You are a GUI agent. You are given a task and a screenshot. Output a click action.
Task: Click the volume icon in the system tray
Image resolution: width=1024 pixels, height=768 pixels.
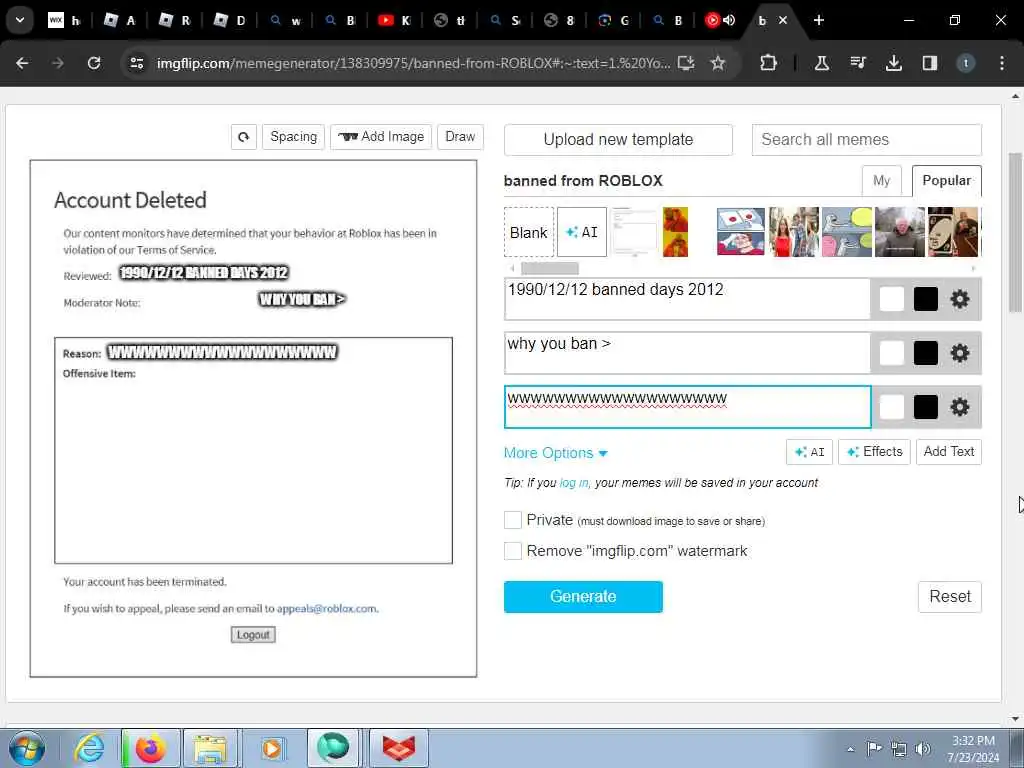(x=923, y=748)
